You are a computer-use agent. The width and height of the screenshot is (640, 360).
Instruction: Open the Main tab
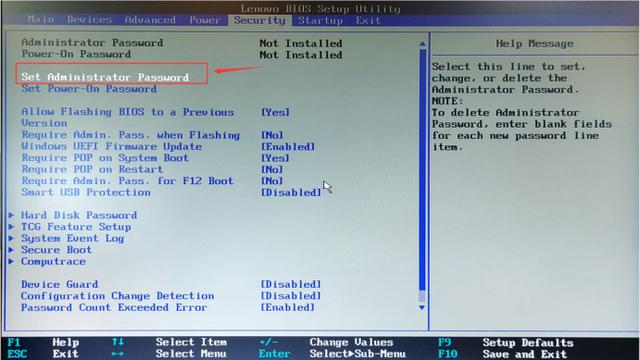41,20
